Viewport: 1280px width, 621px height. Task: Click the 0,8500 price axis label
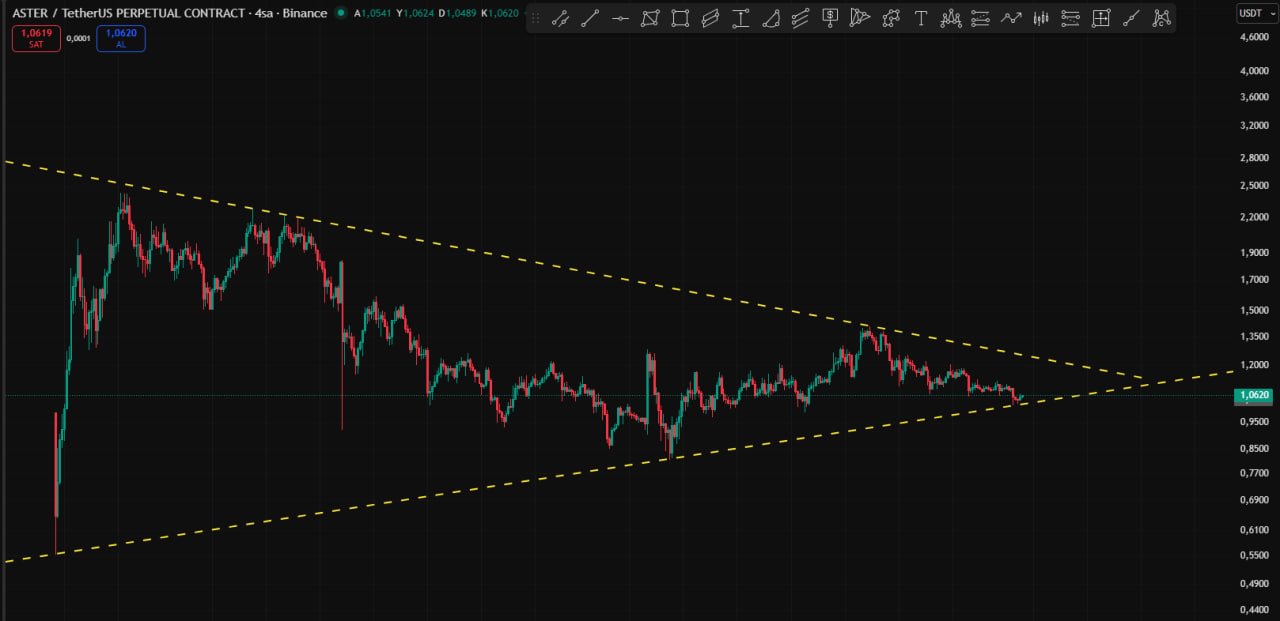pyautogui.click(x=1255, y=449)
